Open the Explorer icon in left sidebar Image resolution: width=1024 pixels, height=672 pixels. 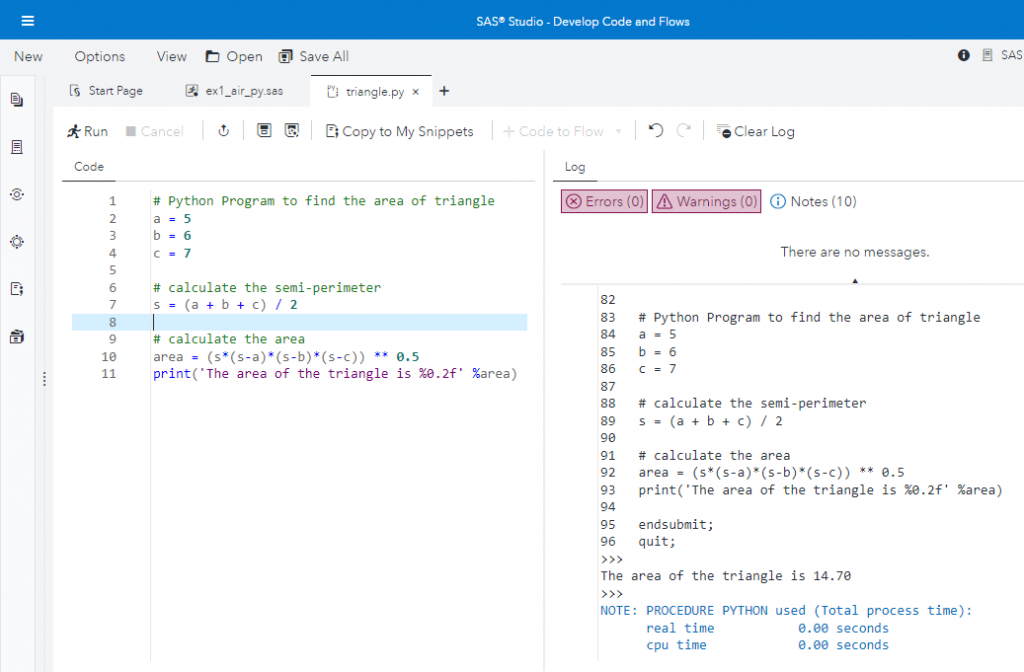[x=17, y=100]
